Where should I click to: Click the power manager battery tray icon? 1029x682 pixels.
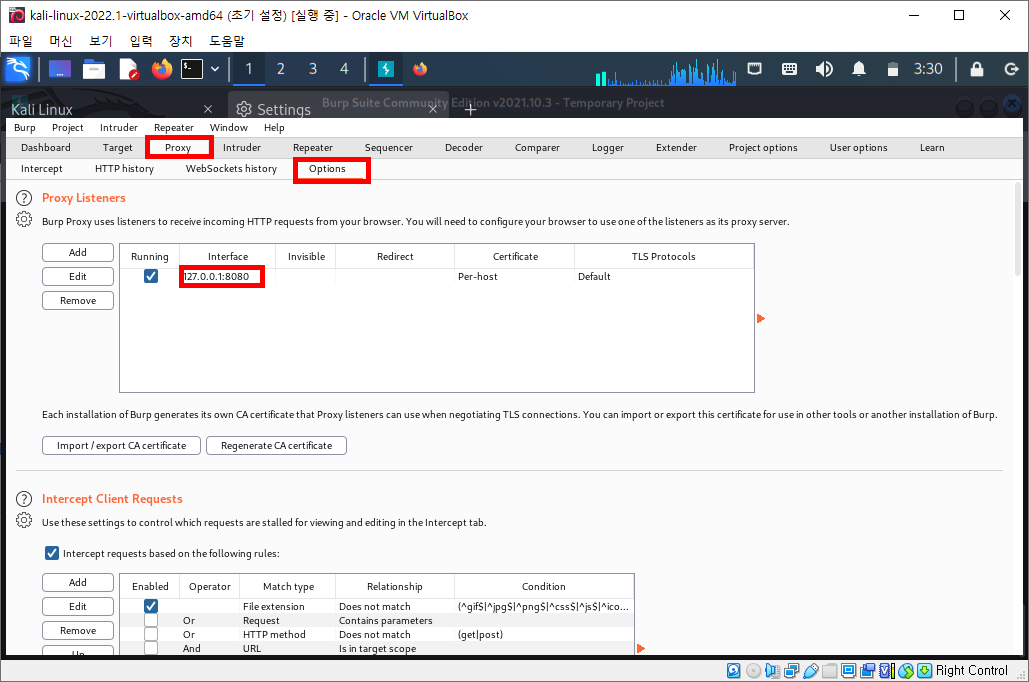[x=892, y=69]
